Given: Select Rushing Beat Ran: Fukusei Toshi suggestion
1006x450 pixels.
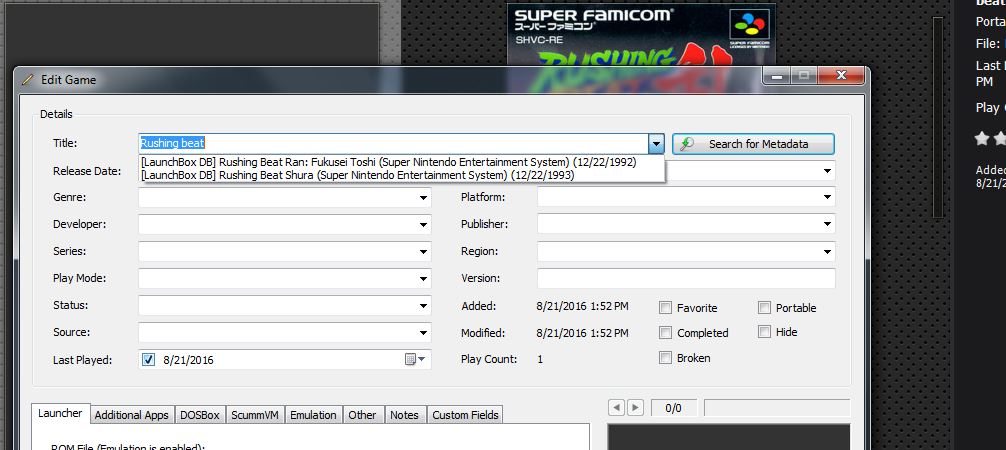Looking at the screenshot, I should click(389, 162).
